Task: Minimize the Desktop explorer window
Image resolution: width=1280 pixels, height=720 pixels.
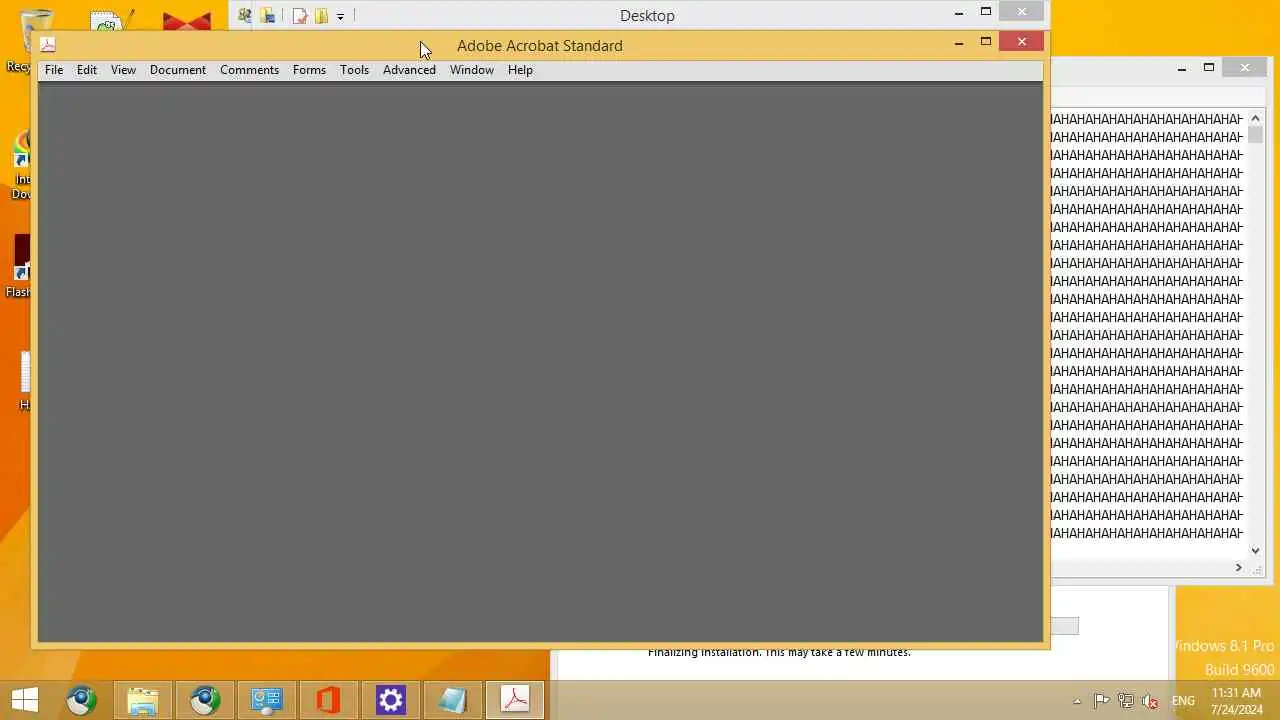Action: (x=959, y=13)
